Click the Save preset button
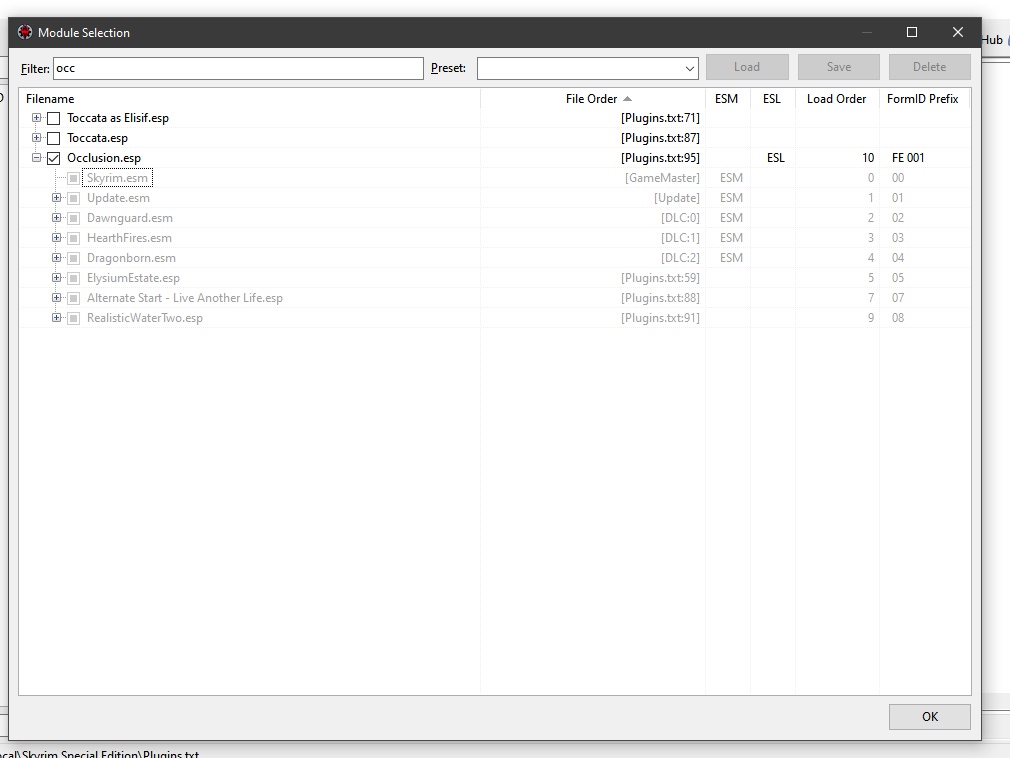The image size is (1010, 758). click(x=839, y=67)
